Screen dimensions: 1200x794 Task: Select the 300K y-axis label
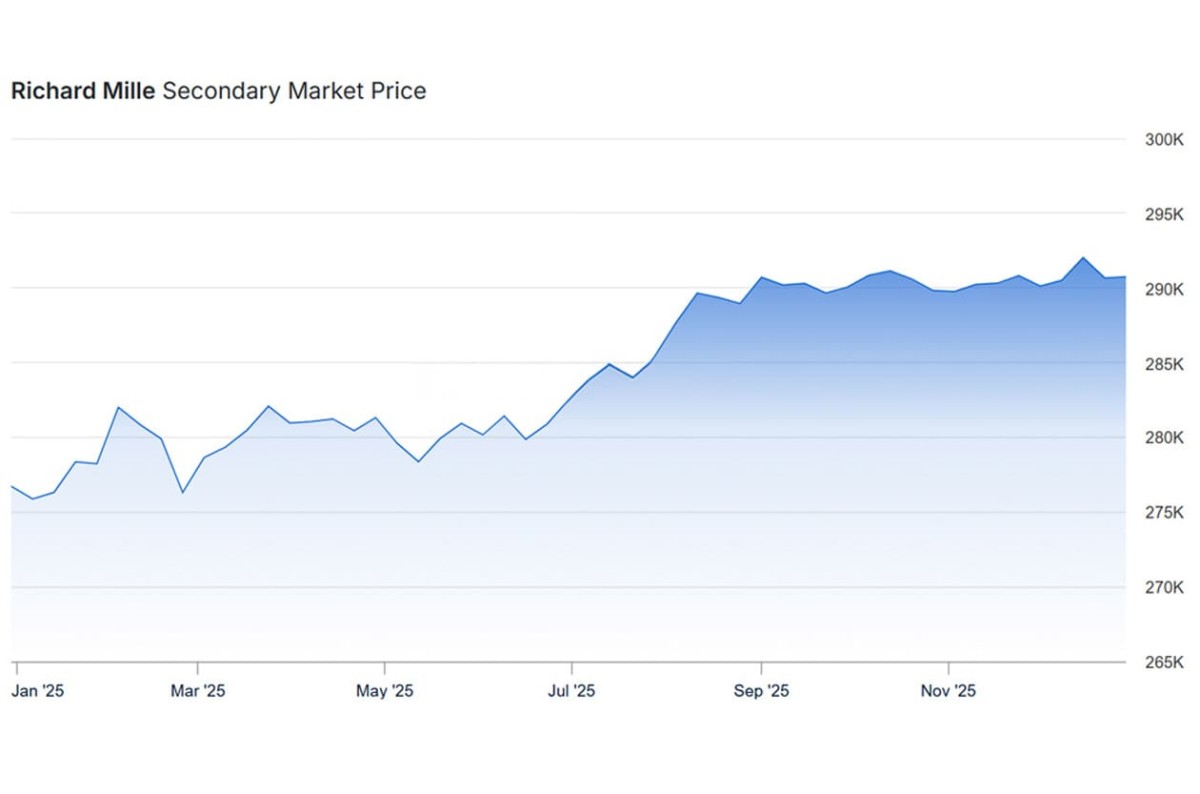[x=1164, y=140]
